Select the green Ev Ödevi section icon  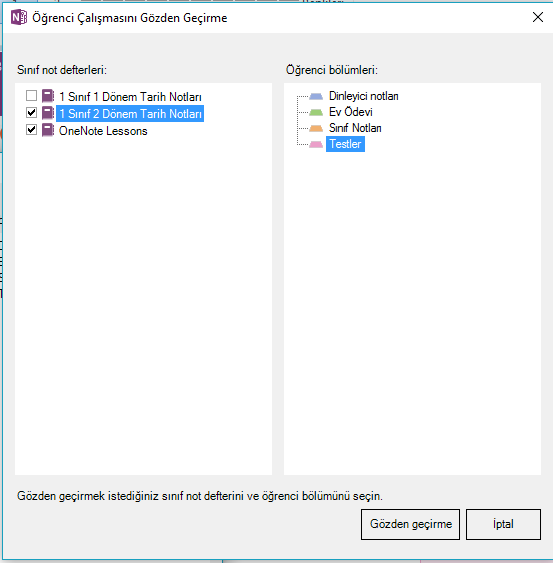point(316,112)
